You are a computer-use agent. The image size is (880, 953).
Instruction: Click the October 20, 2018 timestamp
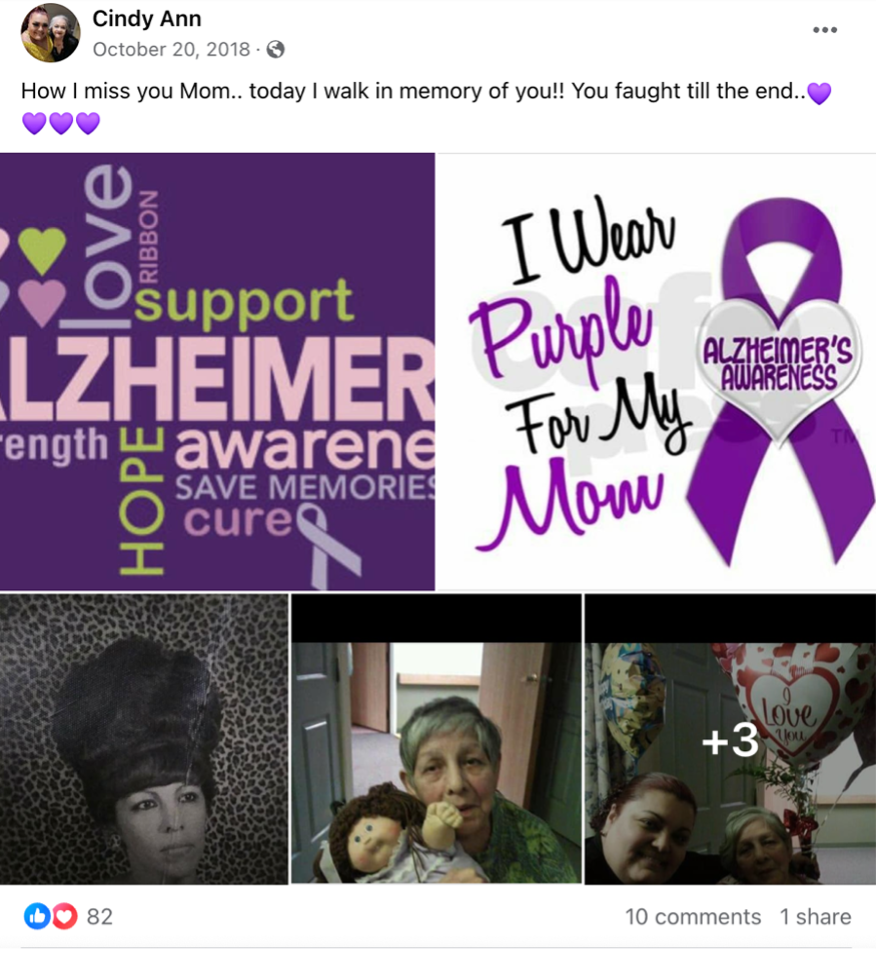(x=171, y=49)
